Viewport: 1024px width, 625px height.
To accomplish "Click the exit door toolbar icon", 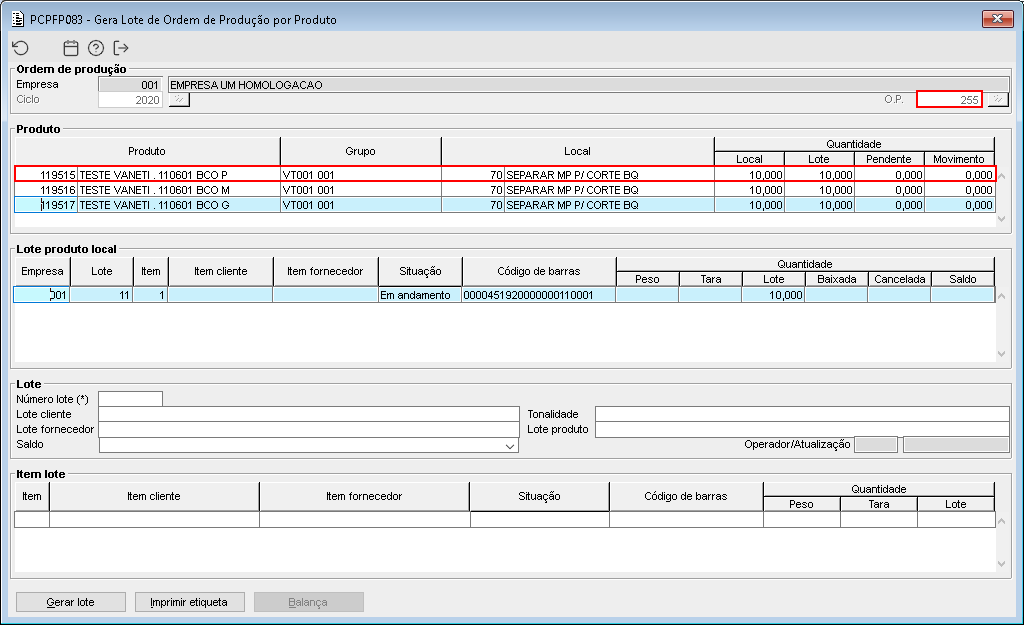I will (121, 48).
